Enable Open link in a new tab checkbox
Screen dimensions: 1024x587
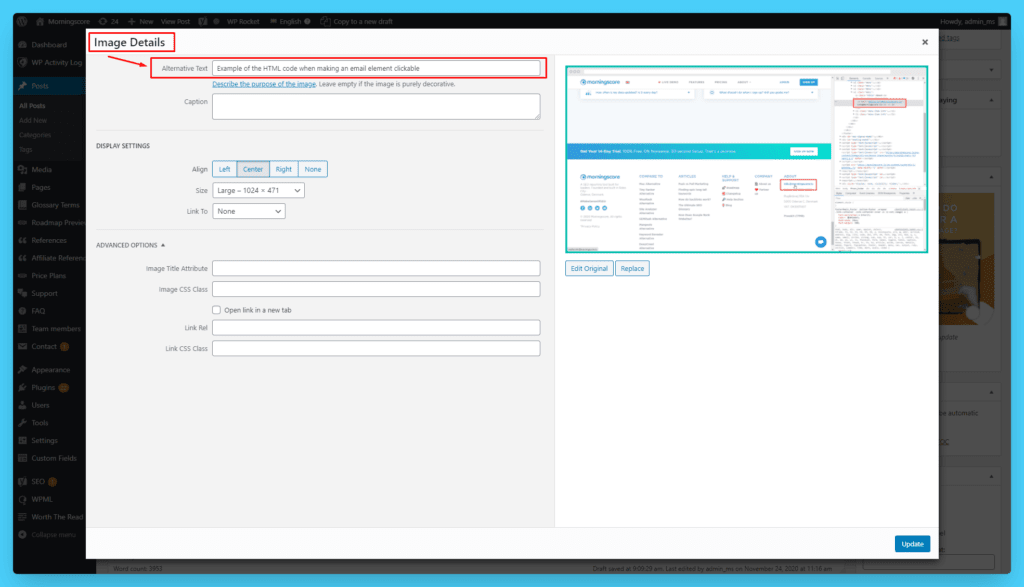(x=217, y=310)
